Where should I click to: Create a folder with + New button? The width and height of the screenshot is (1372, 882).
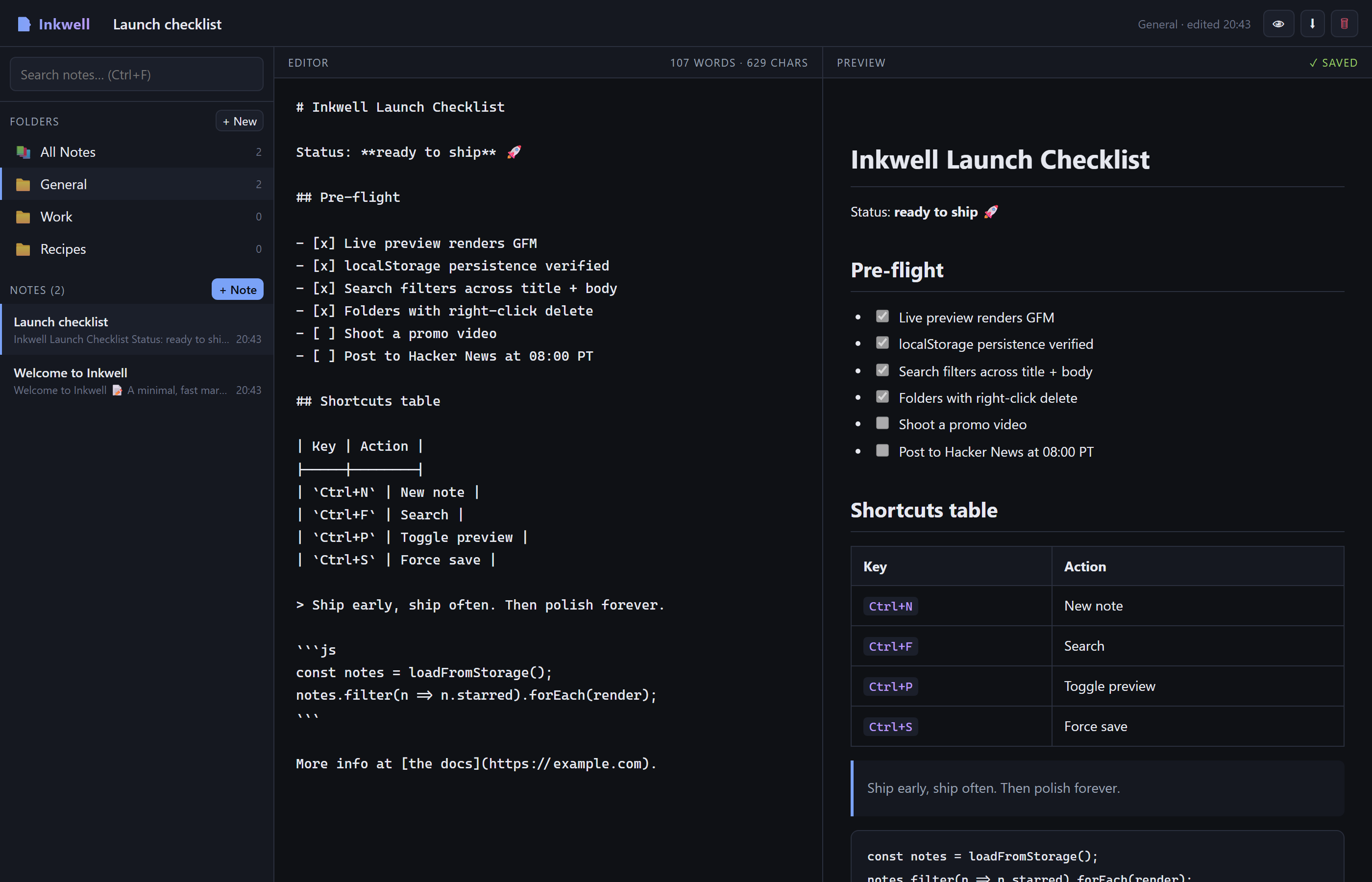239,122
